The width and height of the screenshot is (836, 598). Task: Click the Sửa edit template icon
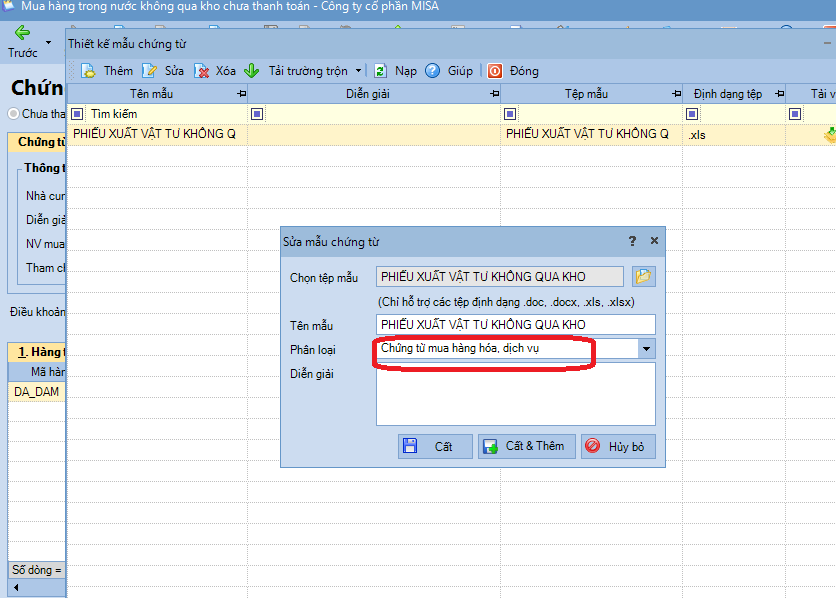click(x=149, y=71)
